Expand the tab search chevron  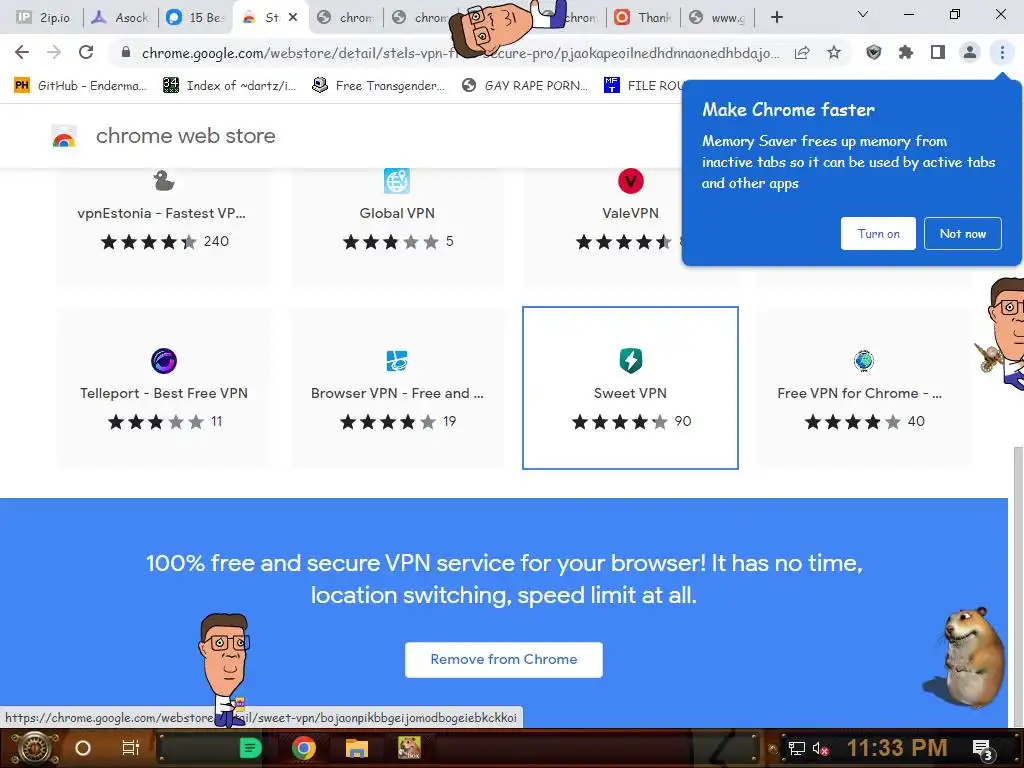tap(863, 14)
